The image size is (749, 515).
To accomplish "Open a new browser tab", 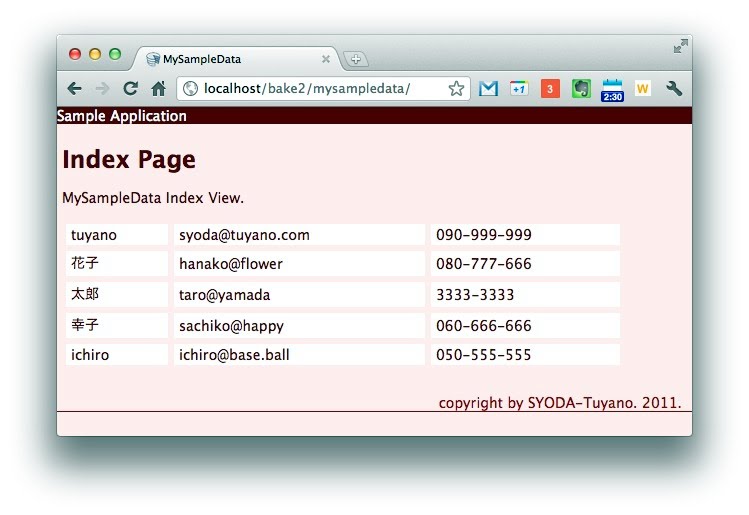I will 356,59.
